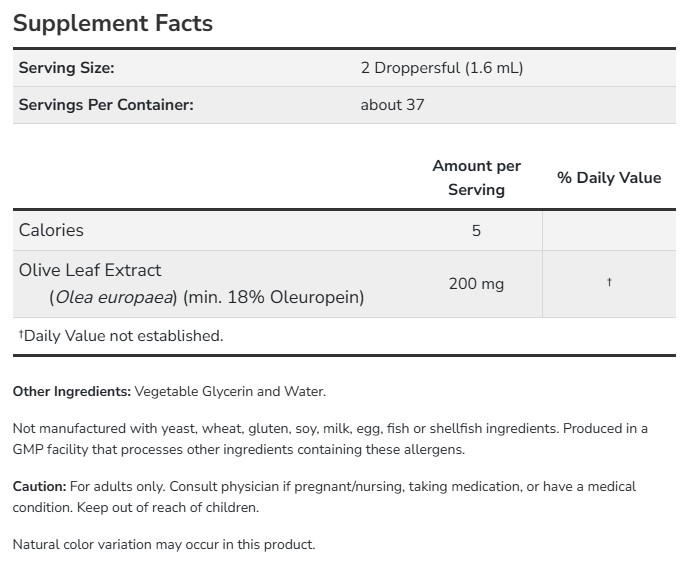Click the Other Ingredients bold label

(71, 391)
